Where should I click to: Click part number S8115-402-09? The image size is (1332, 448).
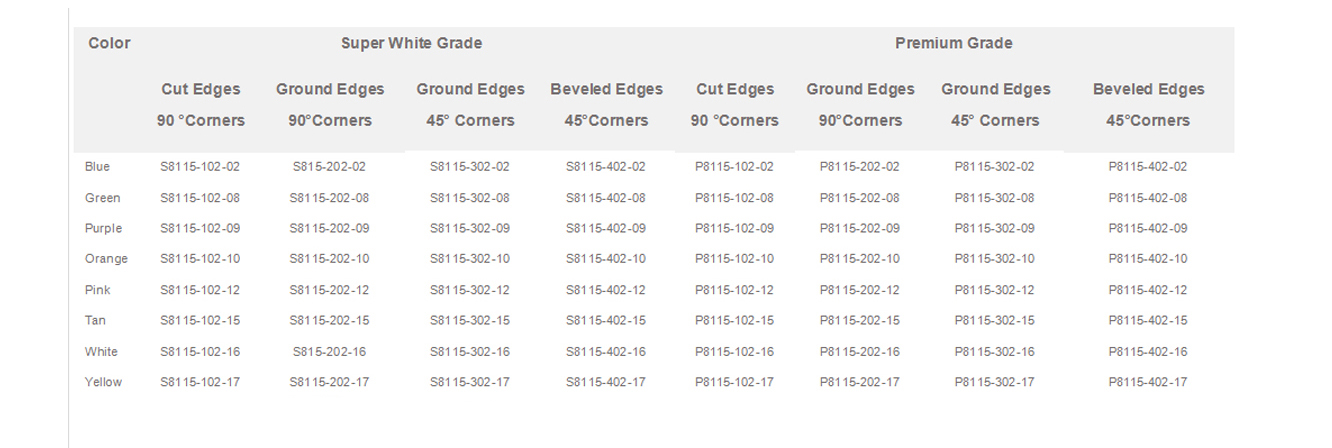point(605,228)
